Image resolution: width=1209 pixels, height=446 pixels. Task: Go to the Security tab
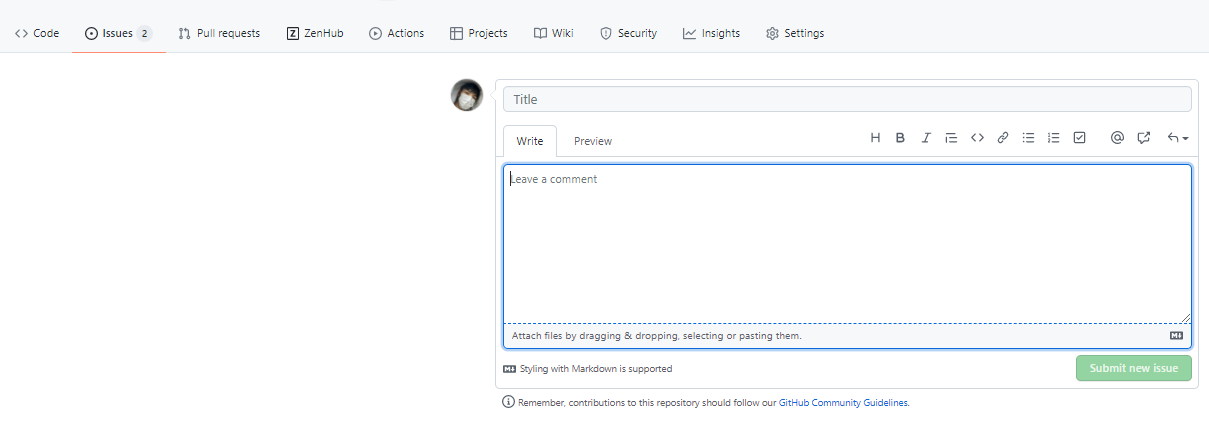pos(628,33)
